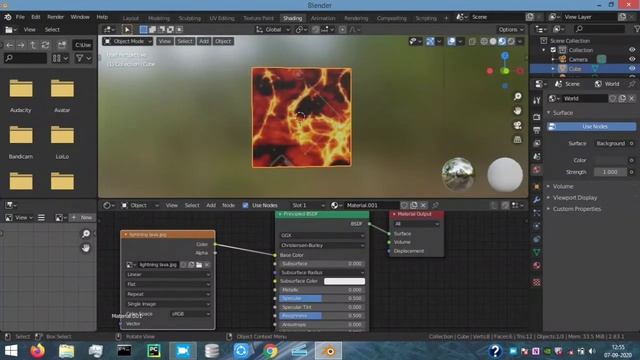Adjust the Roughness slider in Principled BSDF
This screenshot has width=640, height=360.
(x=322, y=316)
